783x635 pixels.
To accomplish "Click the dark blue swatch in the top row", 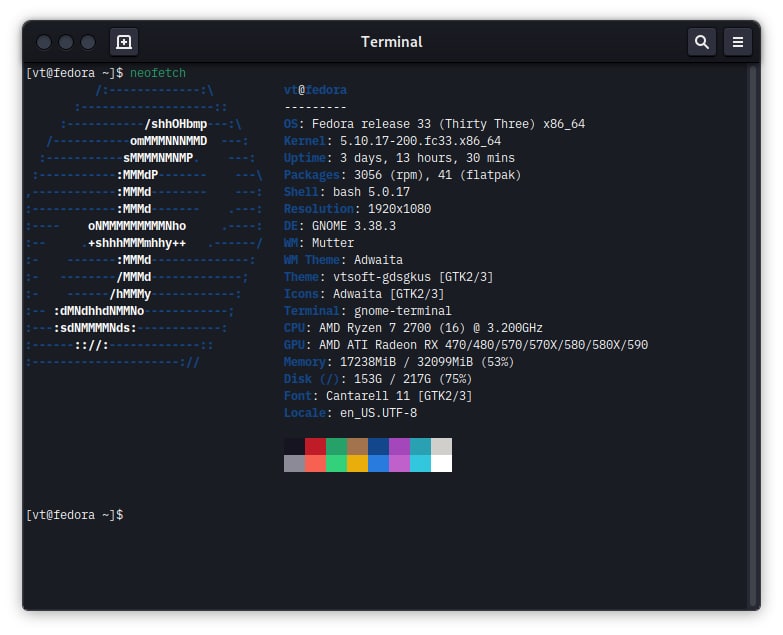I will click(x=378, y=446).
